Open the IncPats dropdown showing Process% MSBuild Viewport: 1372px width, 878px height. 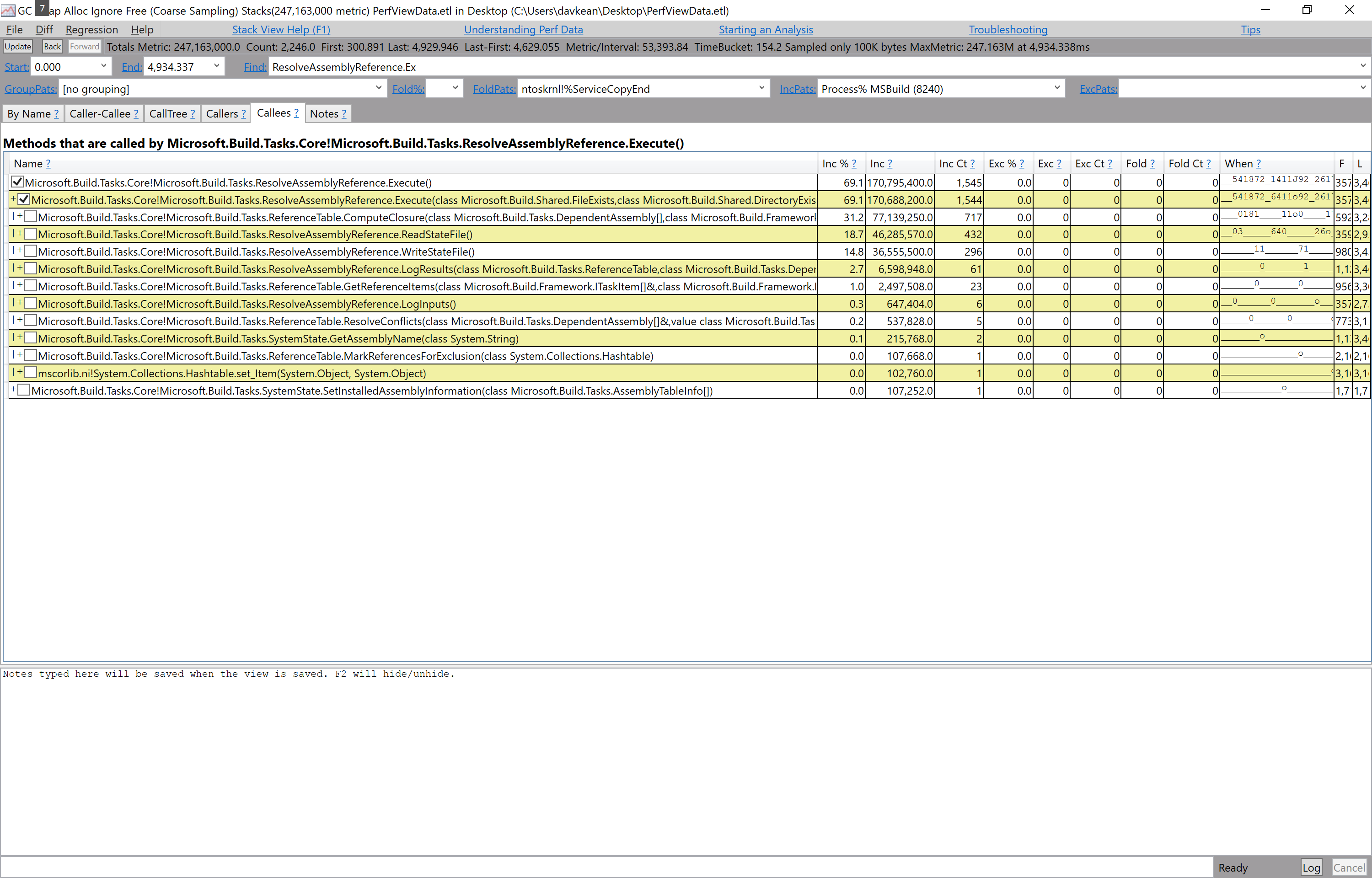click(x=1057, y=88)
